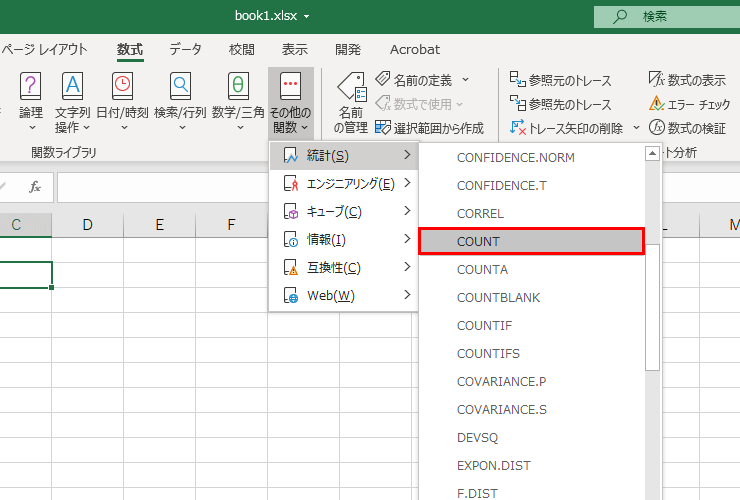The width and height of the screenshot is (740, 500).
Task: Switch to the 数式 formulas tab
Action: 130,49
